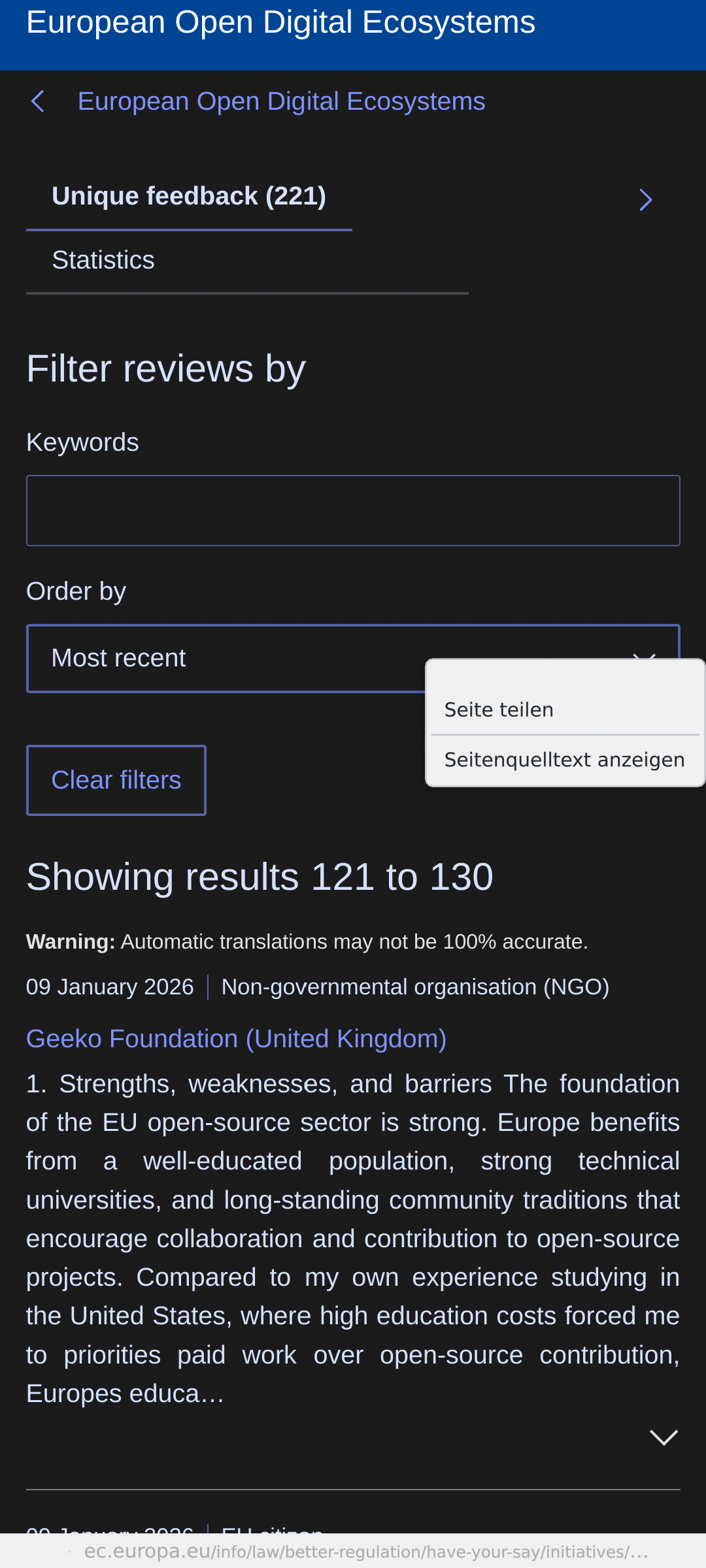706x1568 pixels.
Task: Click the page URL bar at bottom
Action: (x=366, y=1552)
